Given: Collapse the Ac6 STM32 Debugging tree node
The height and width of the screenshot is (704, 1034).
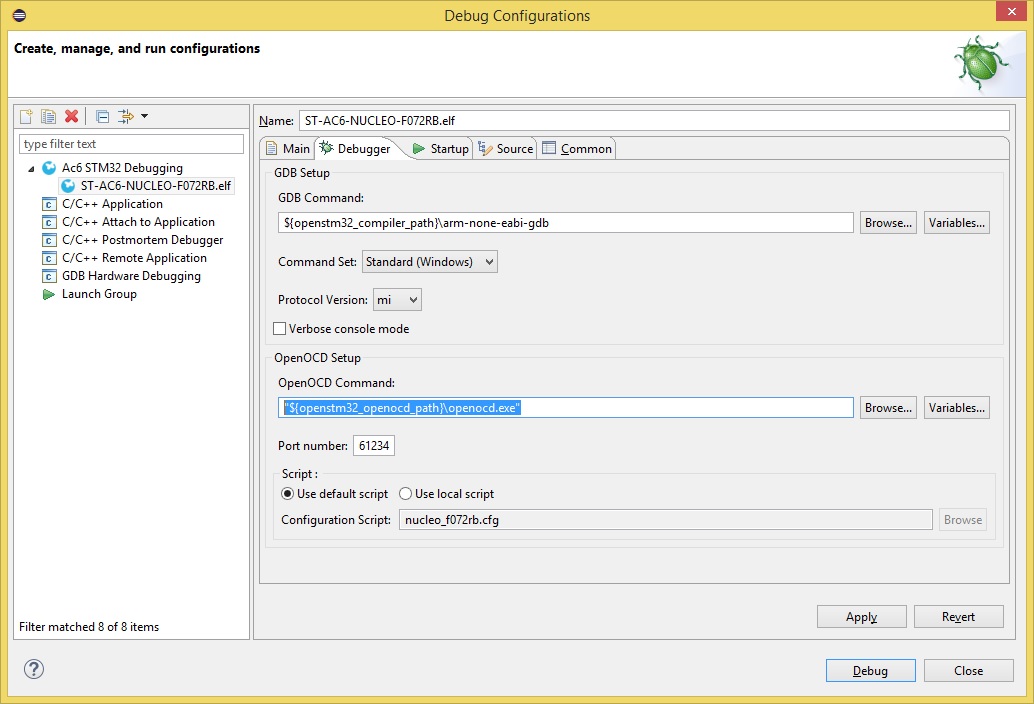Looking at the screenshot, I should point(31,168).
